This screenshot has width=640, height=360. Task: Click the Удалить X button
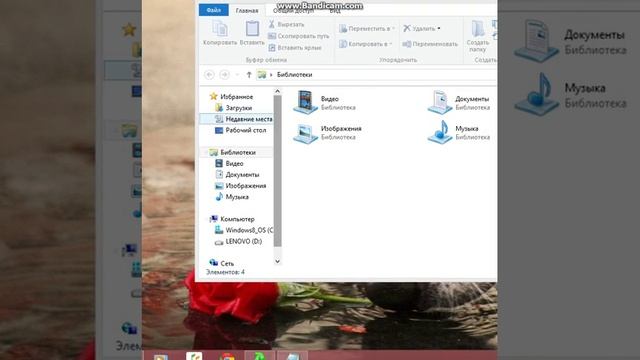419,29
